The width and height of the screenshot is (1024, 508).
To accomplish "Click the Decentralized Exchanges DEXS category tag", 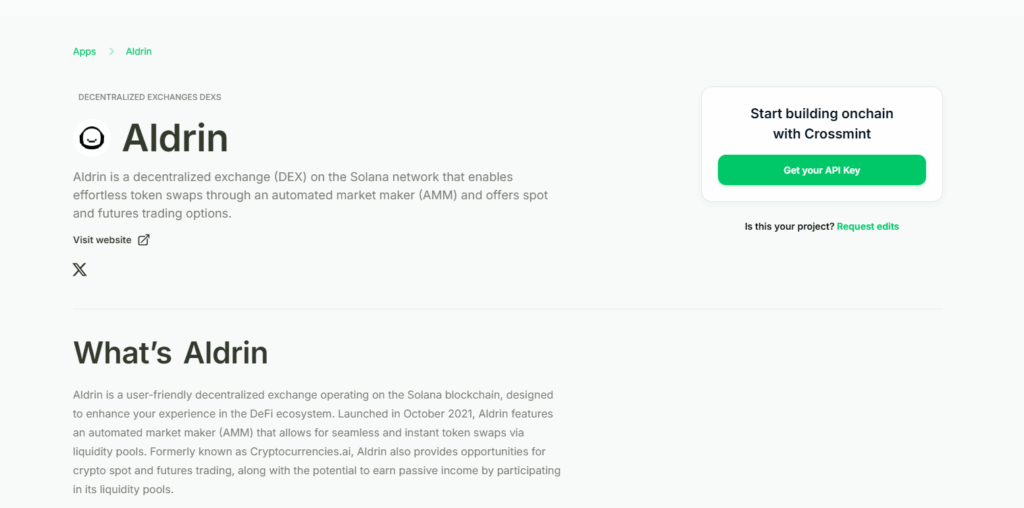I will [x=149, y=97].
